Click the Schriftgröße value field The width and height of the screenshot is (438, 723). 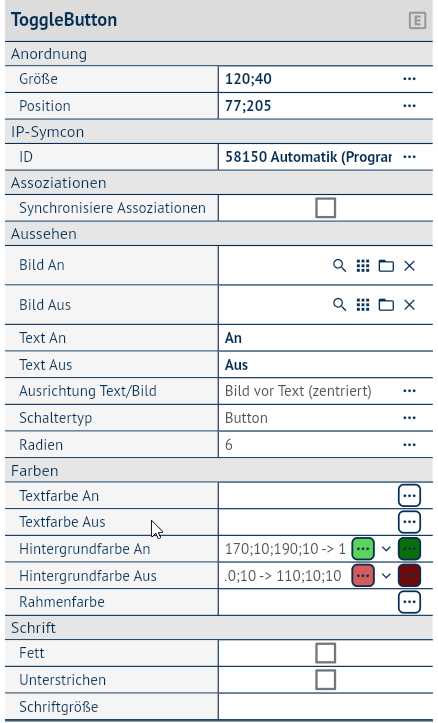tap(326, 707)
